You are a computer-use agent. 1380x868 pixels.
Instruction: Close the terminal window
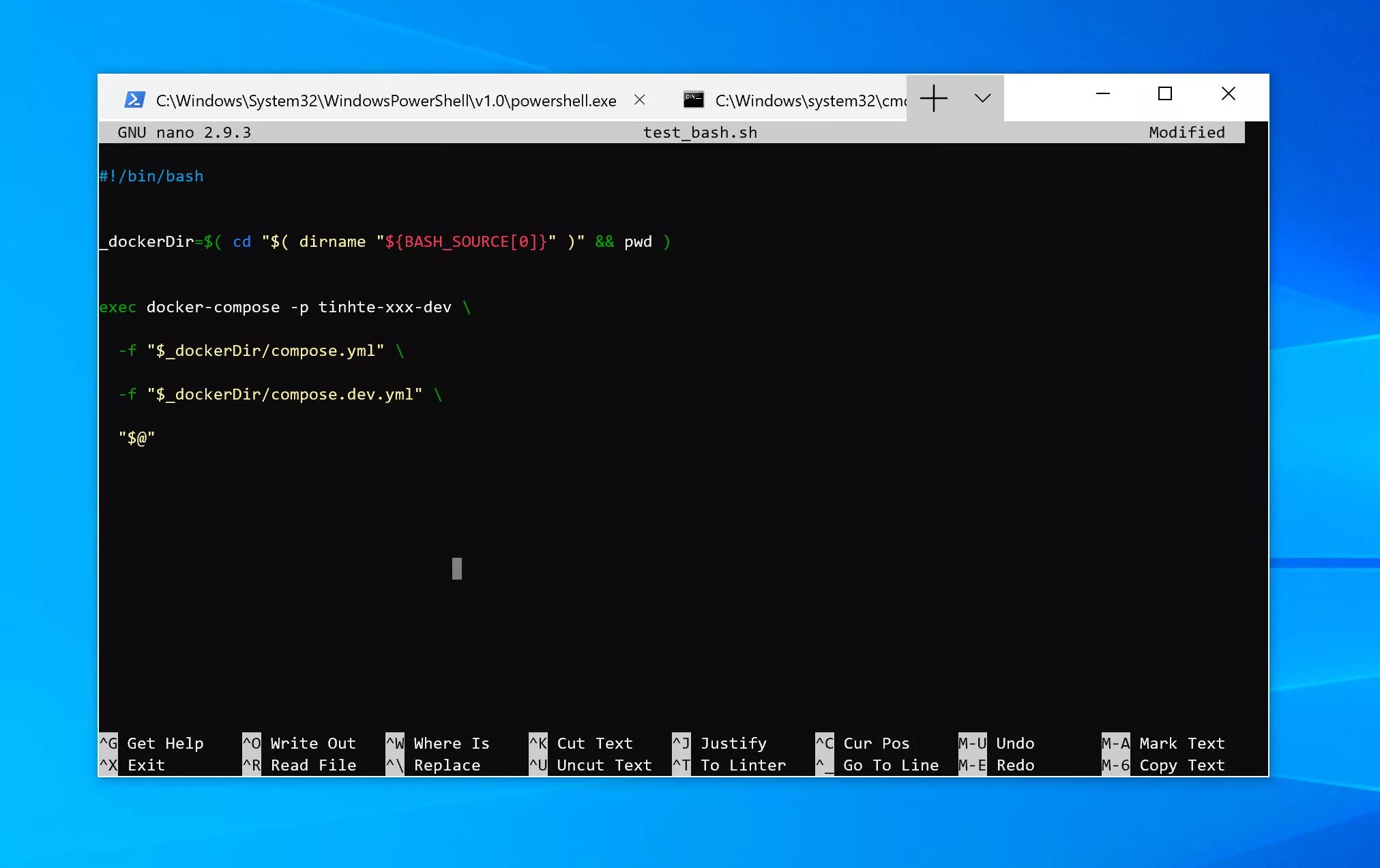coord(1228,94)
